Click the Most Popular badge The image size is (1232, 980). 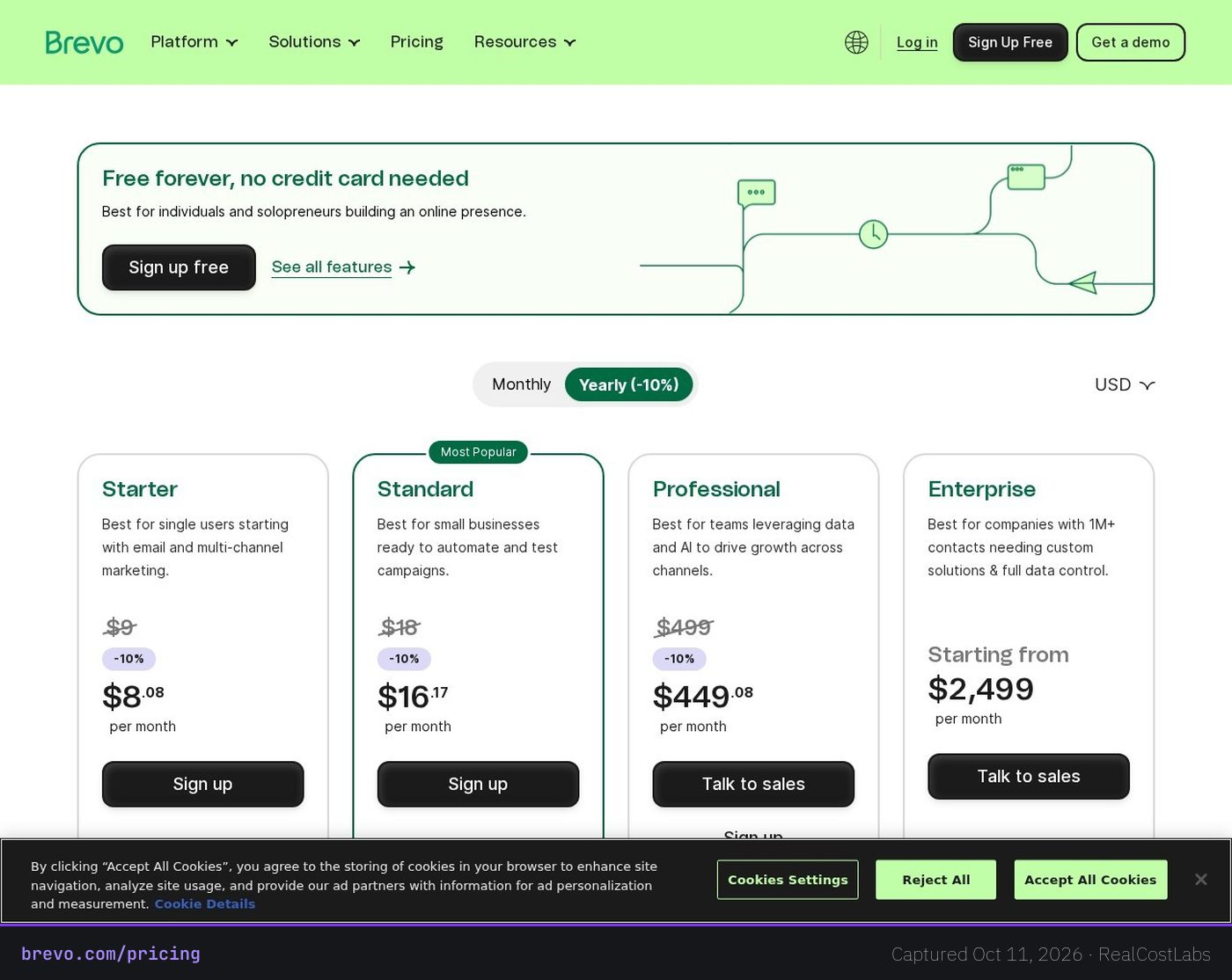(x=478, y=452)
